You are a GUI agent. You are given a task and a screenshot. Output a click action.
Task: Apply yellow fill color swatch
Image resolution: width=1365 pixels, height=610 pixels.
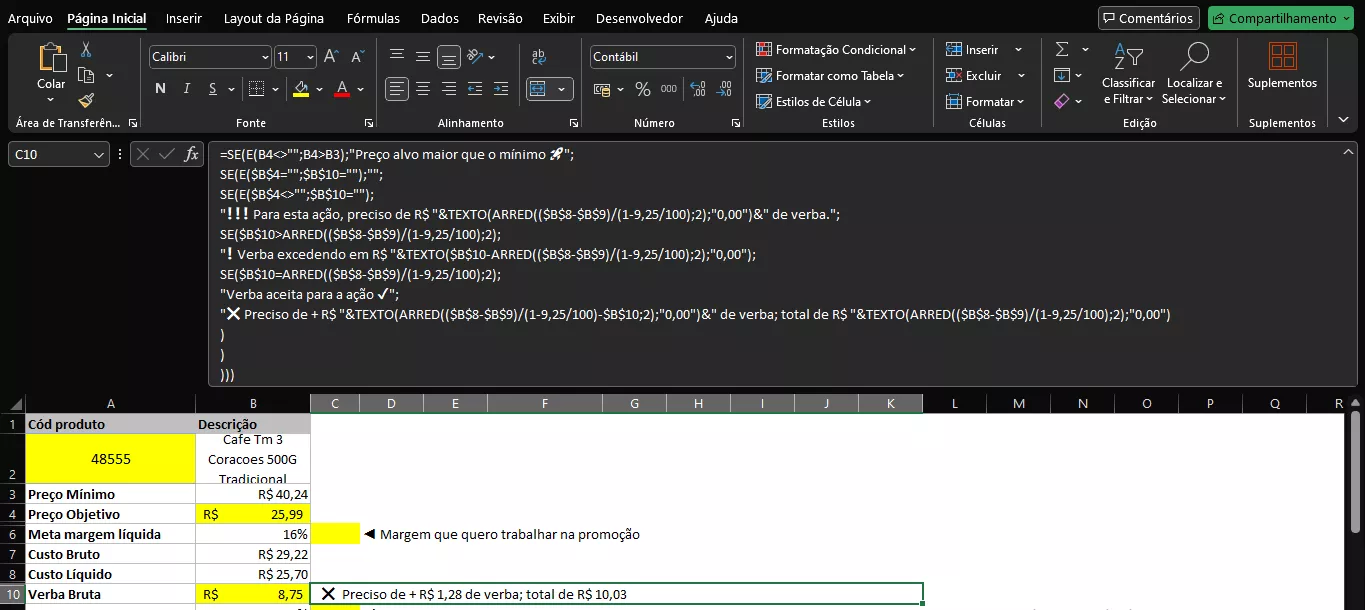(x=301, y=89)
